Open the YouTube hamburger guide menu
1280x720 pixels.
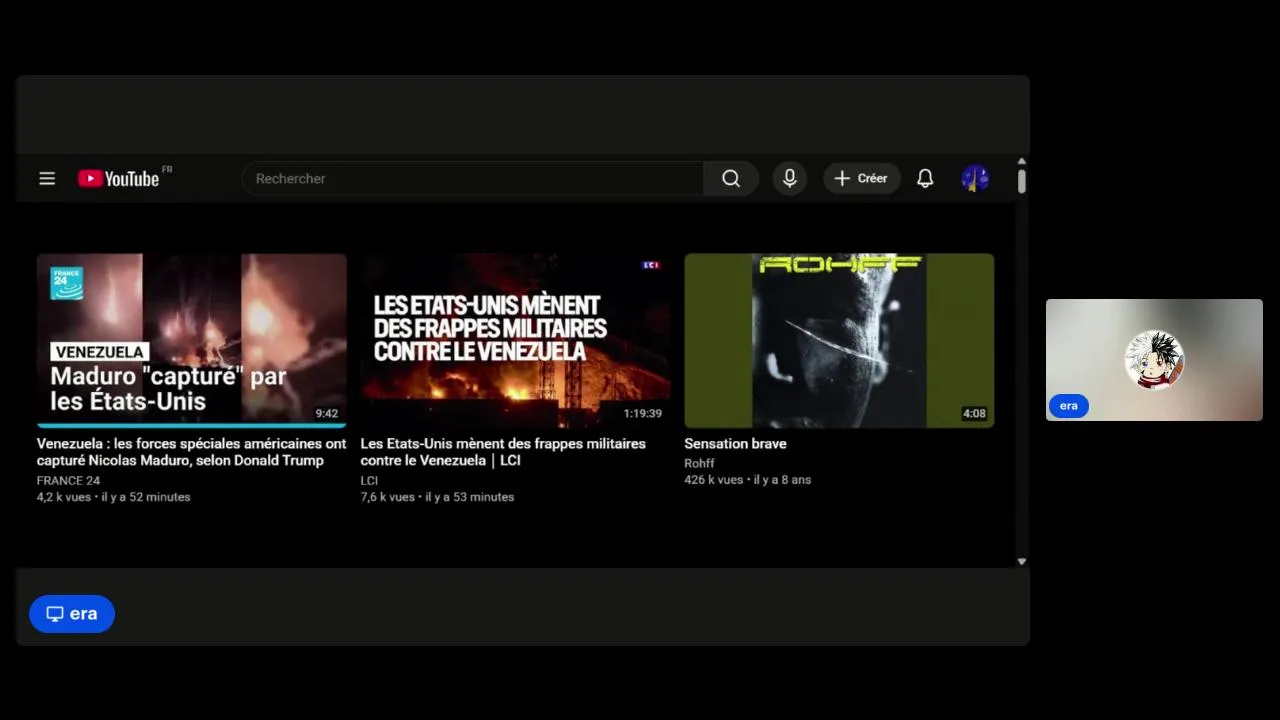click(47, 178)
